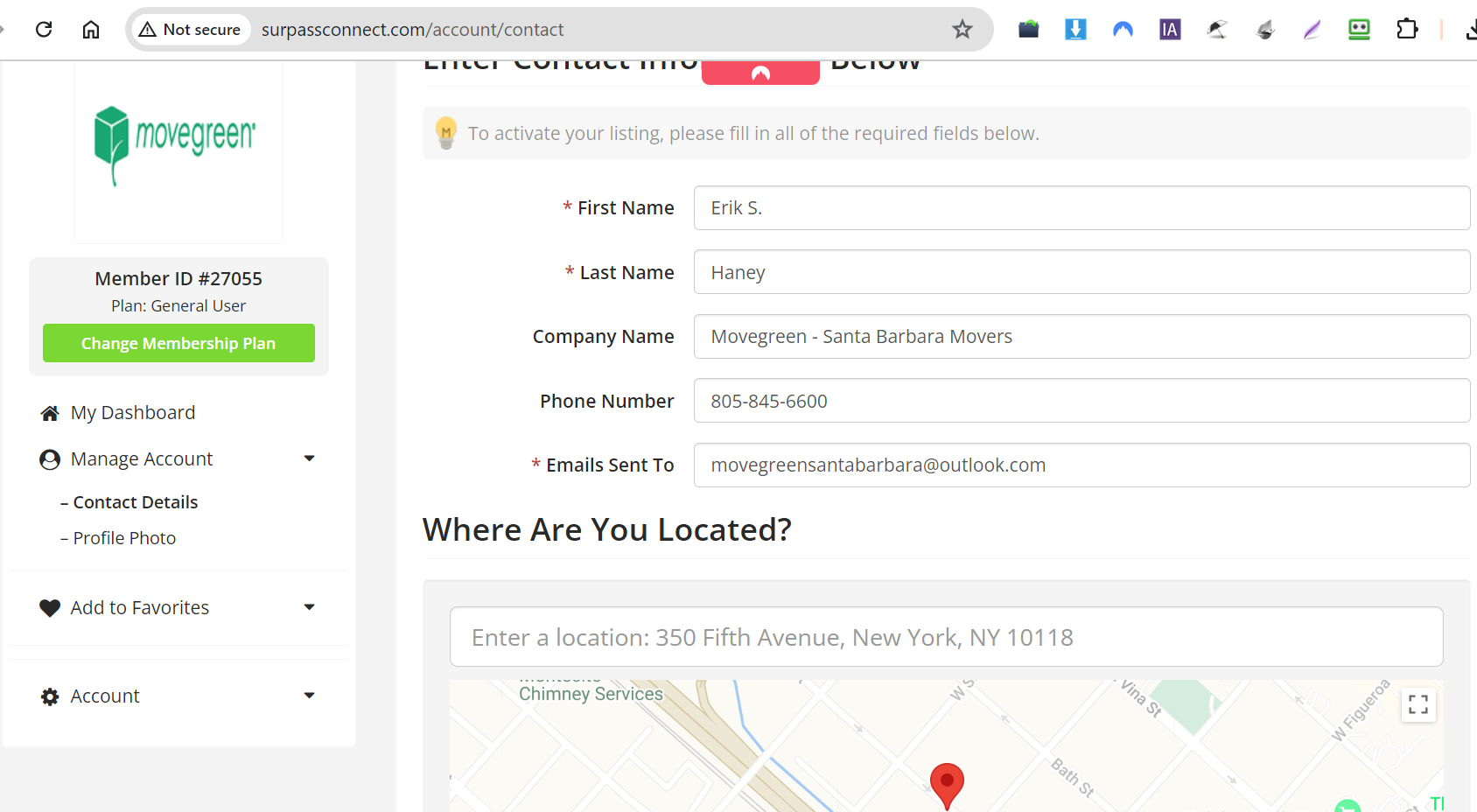
Task: Click the Enter a location search box
Action: 946,637
